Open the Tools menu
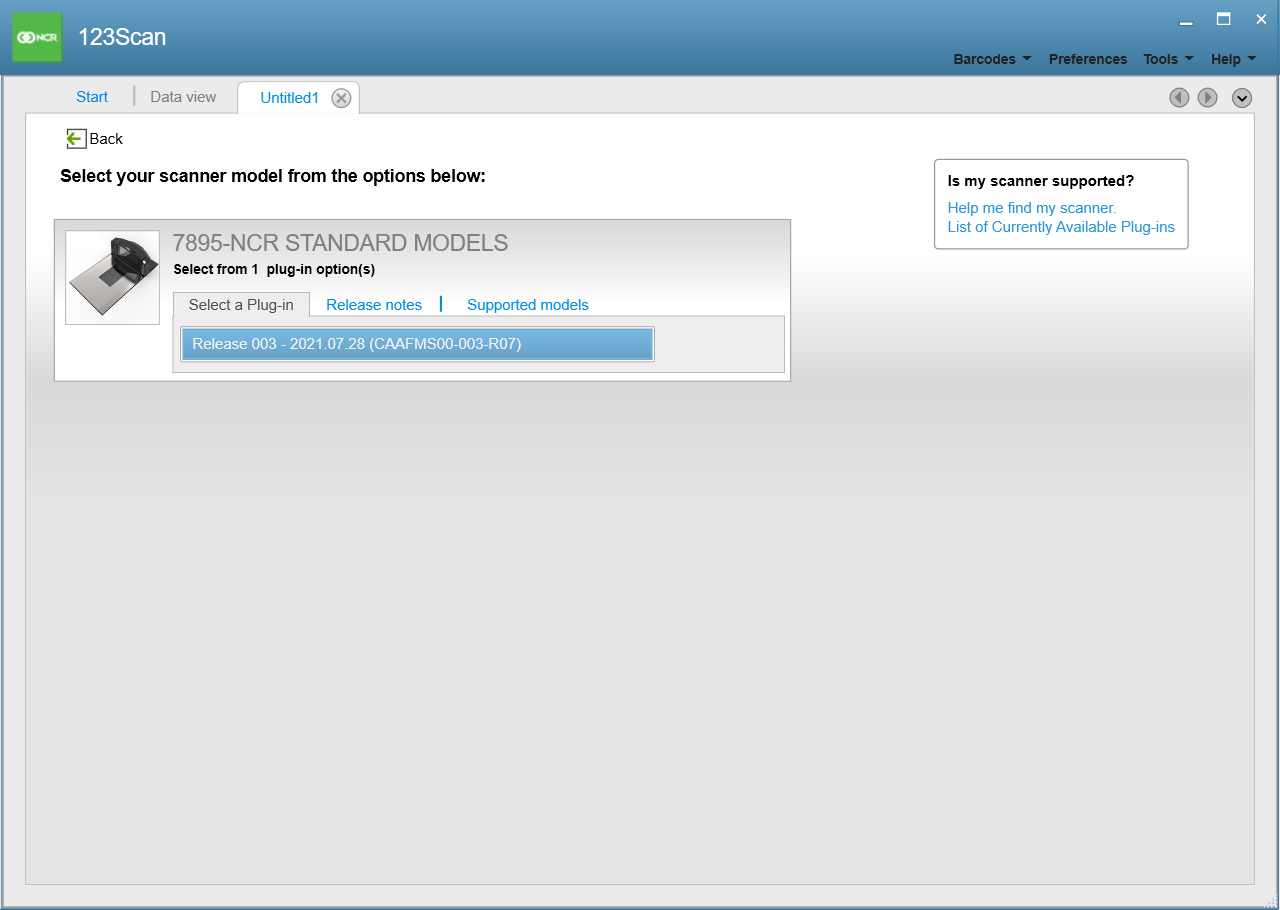 (x=1168, y=59)
